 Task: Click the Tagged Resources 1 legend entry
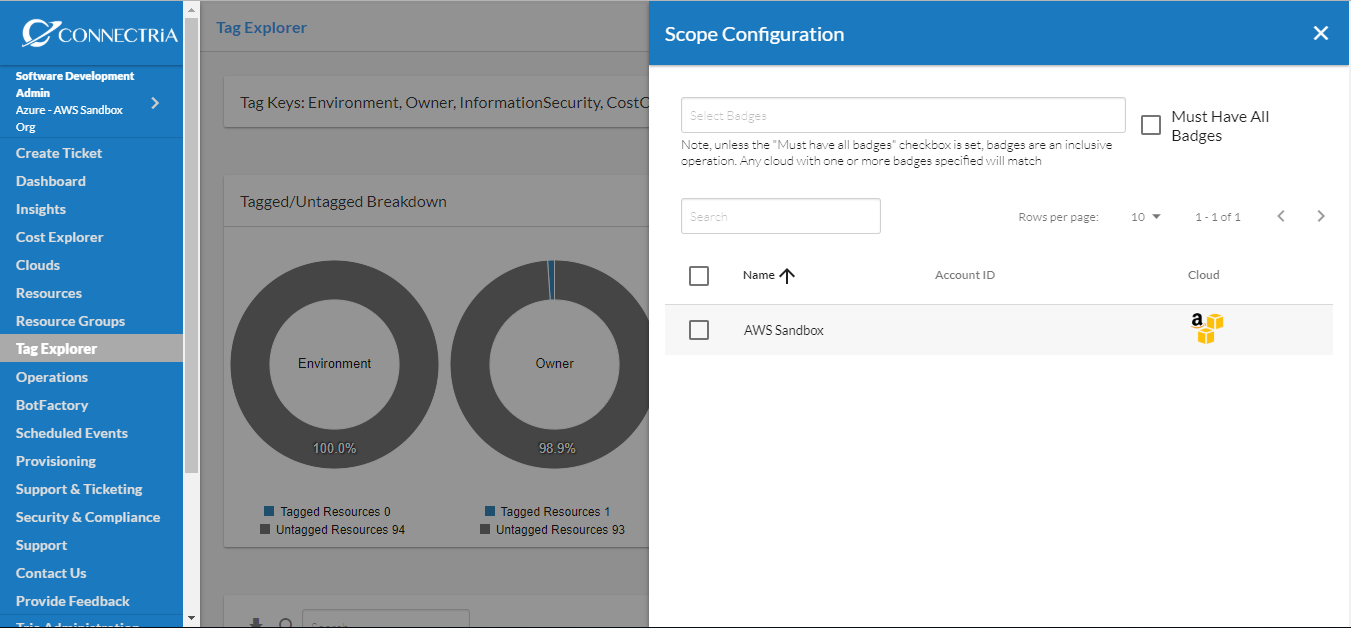click(x=547, y=511)
